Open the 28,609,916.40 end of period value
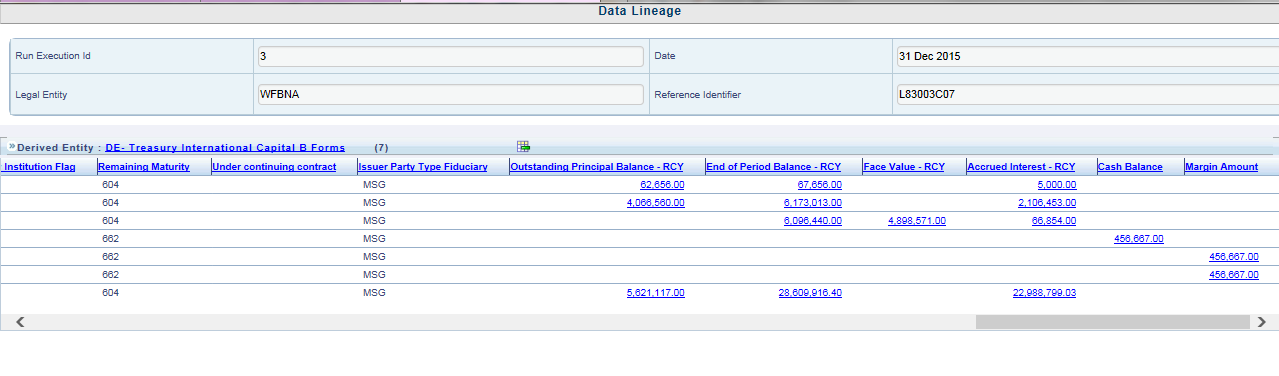Screen dimensions: 1279x376 [x=810, y=293]
